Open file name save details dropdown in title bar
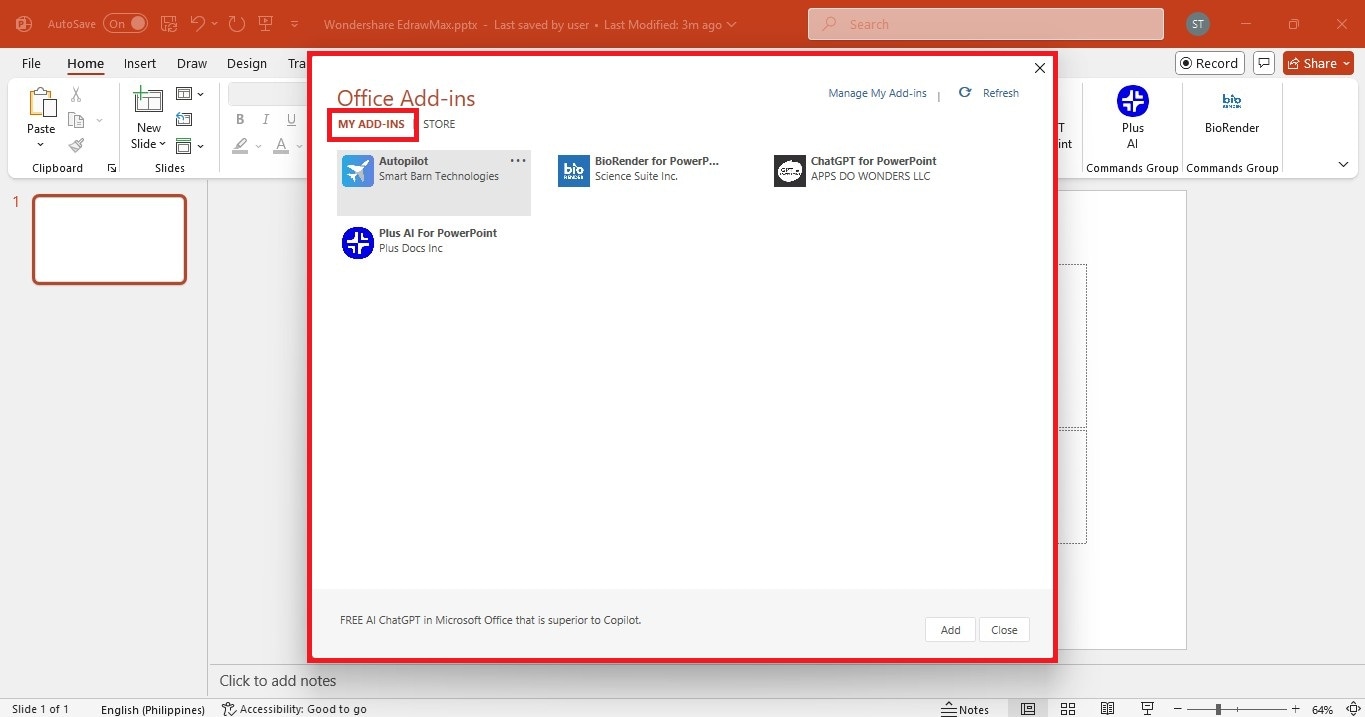Image resolution: width=1365 pixels, height=717 pixels. click(732, 24)
